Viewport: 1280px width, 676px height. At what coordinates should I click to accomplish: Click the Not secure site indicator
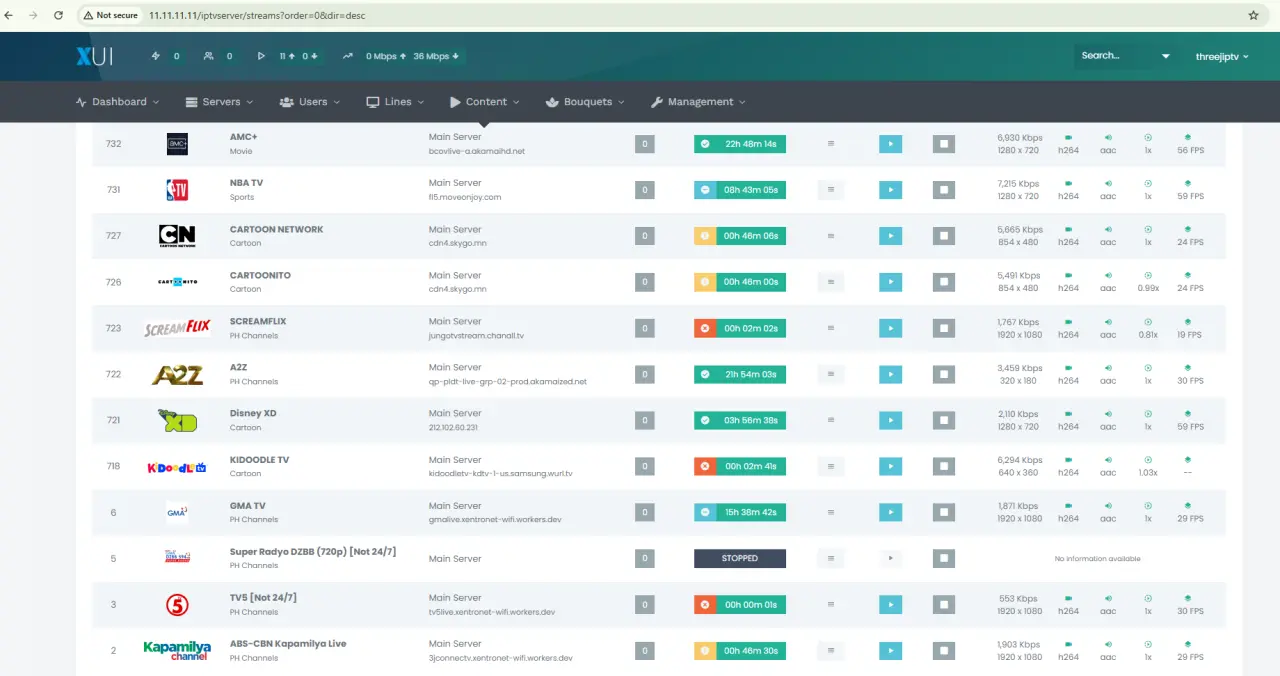111,16
